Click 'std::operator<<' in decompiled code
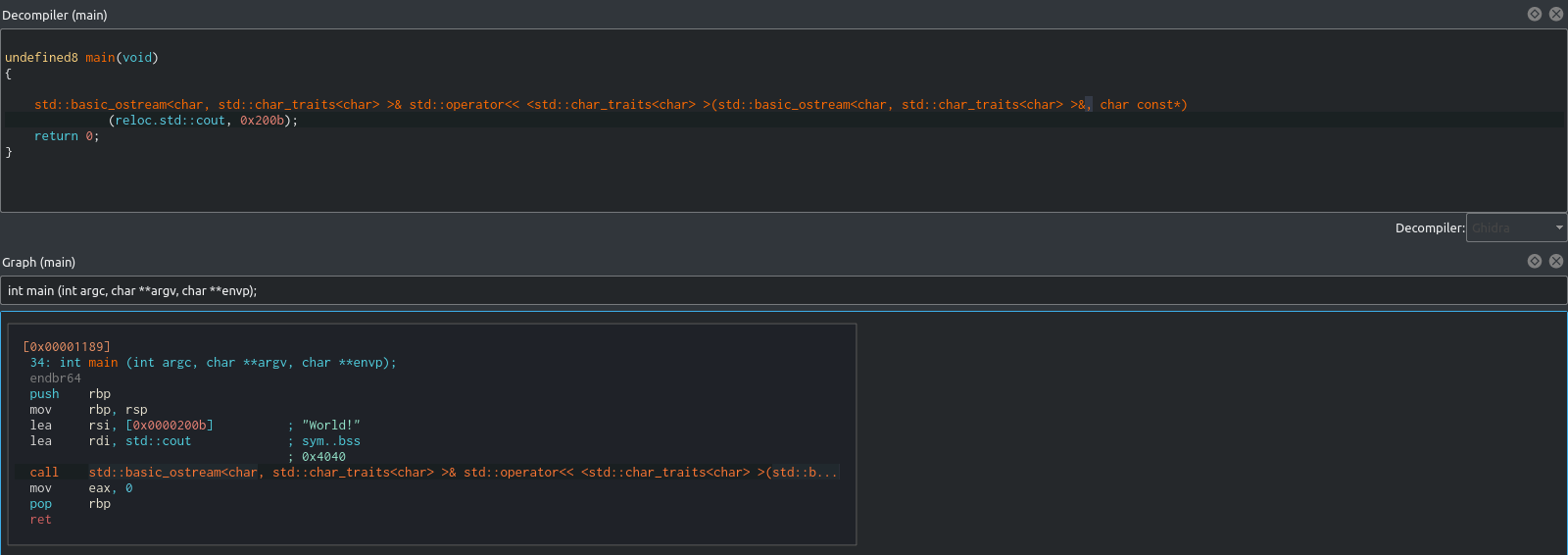Screen dimensions: 1568x555 tap(465, 105)
